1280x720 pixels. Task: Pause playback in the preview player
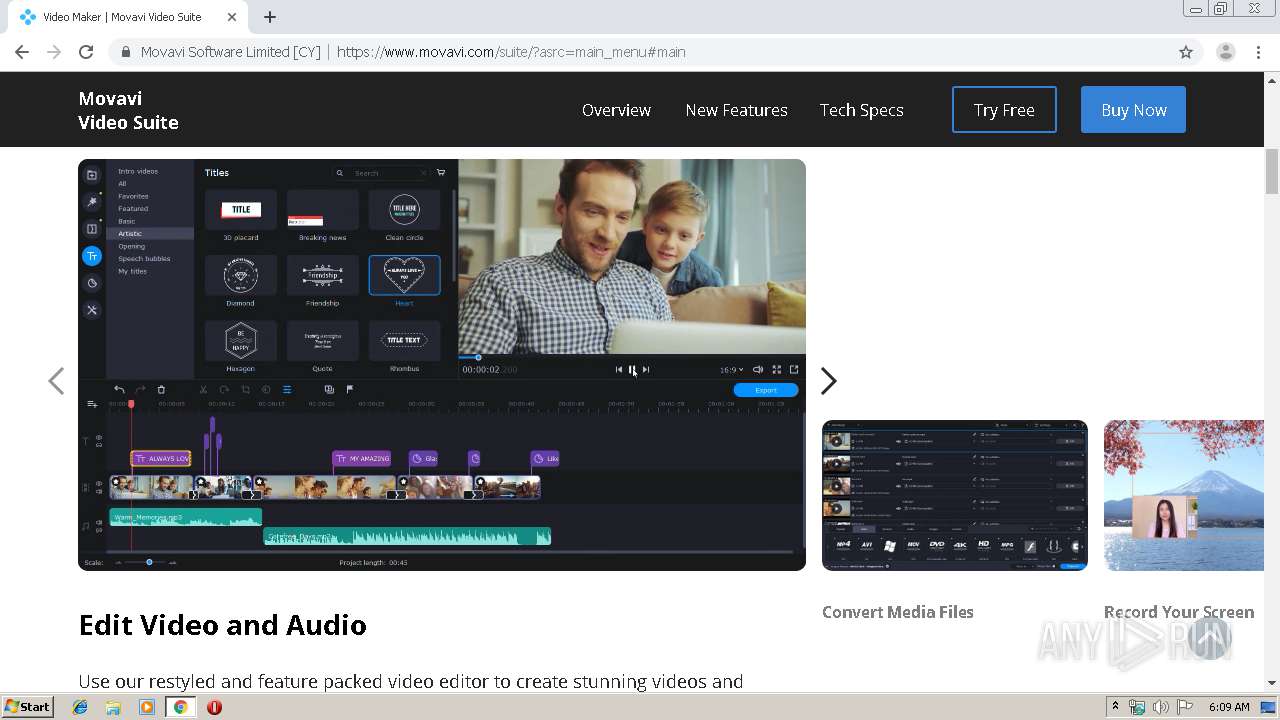632,369
